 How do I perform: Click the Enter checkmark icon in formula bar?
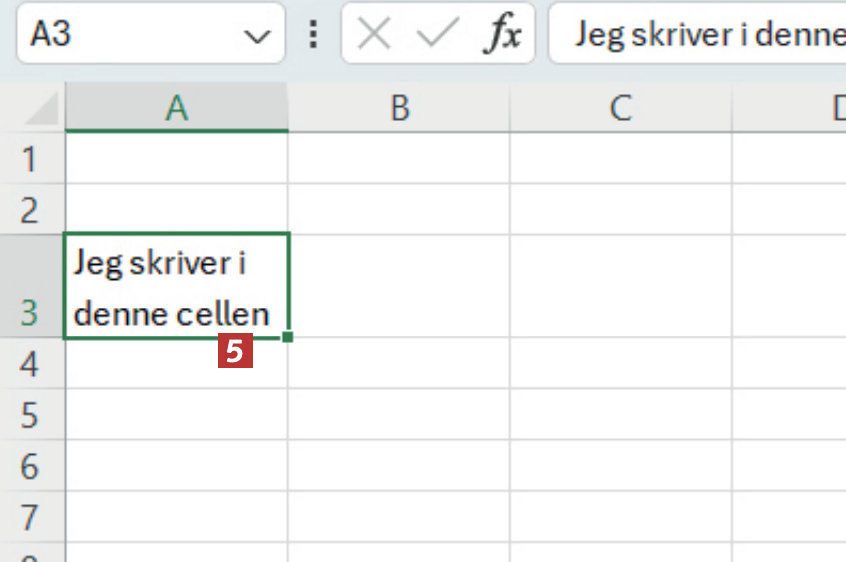(436, 36)
